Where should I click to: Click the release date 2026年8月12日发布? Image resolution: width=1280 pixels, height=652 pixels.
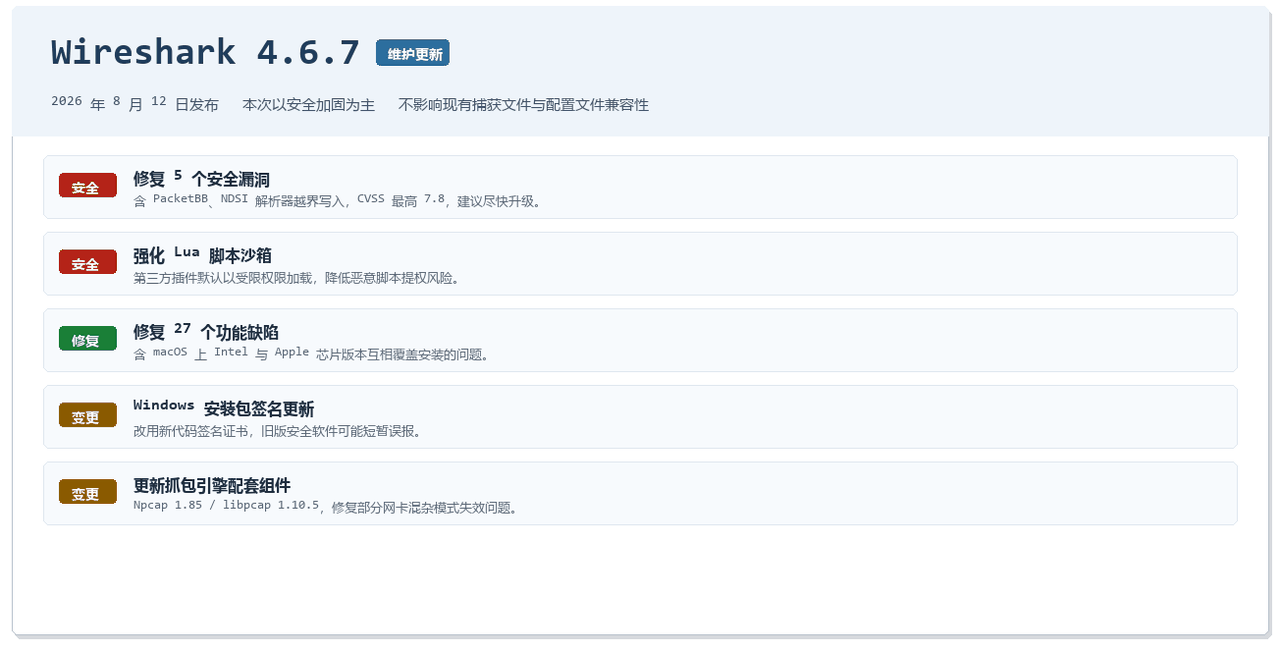(x=135, y=104)
